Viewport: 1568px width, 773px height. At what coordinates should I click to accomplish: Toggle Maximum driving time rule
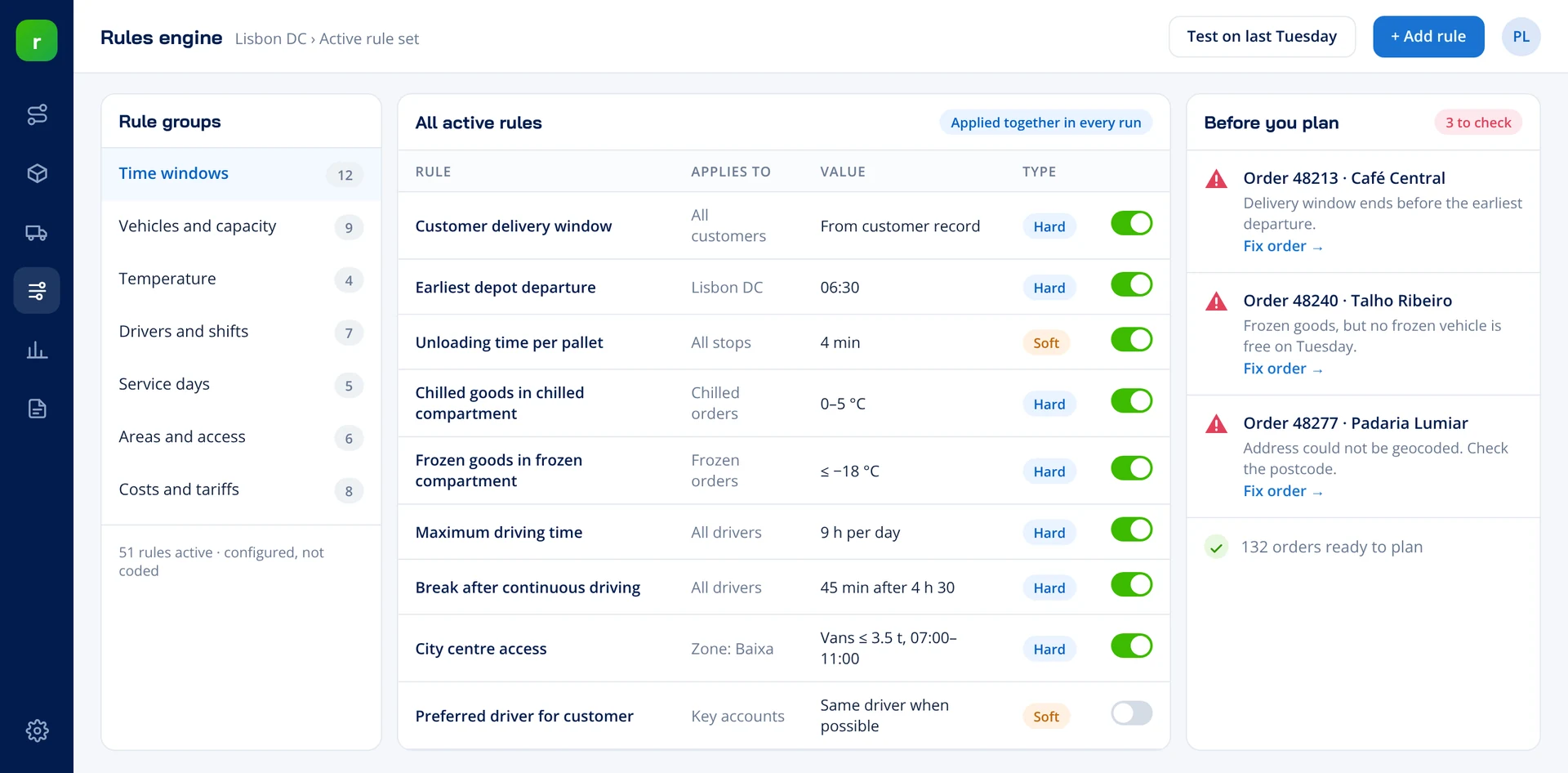[1131, 529]
